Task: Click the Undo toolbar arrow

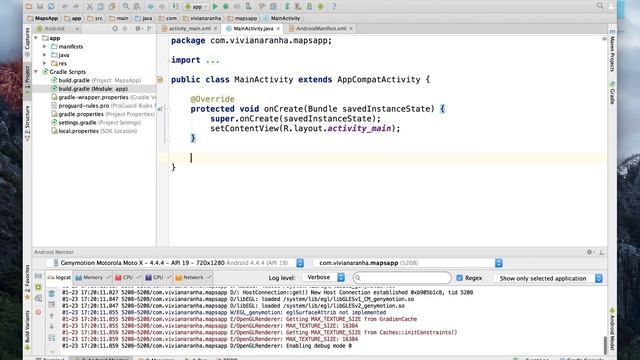Action: 65,6
